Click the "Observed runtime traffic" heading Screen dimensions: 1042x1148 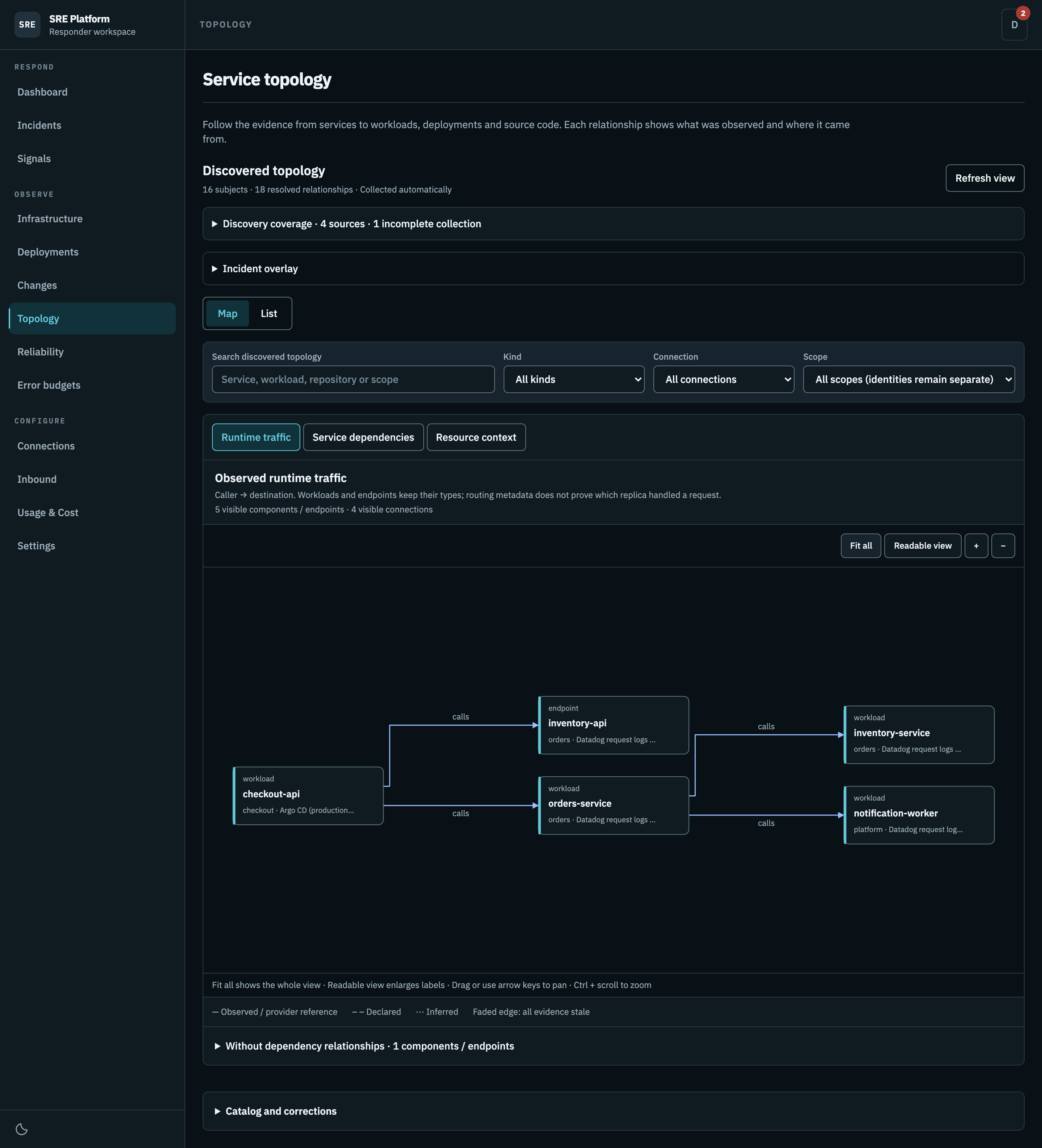tap(281, 478)
